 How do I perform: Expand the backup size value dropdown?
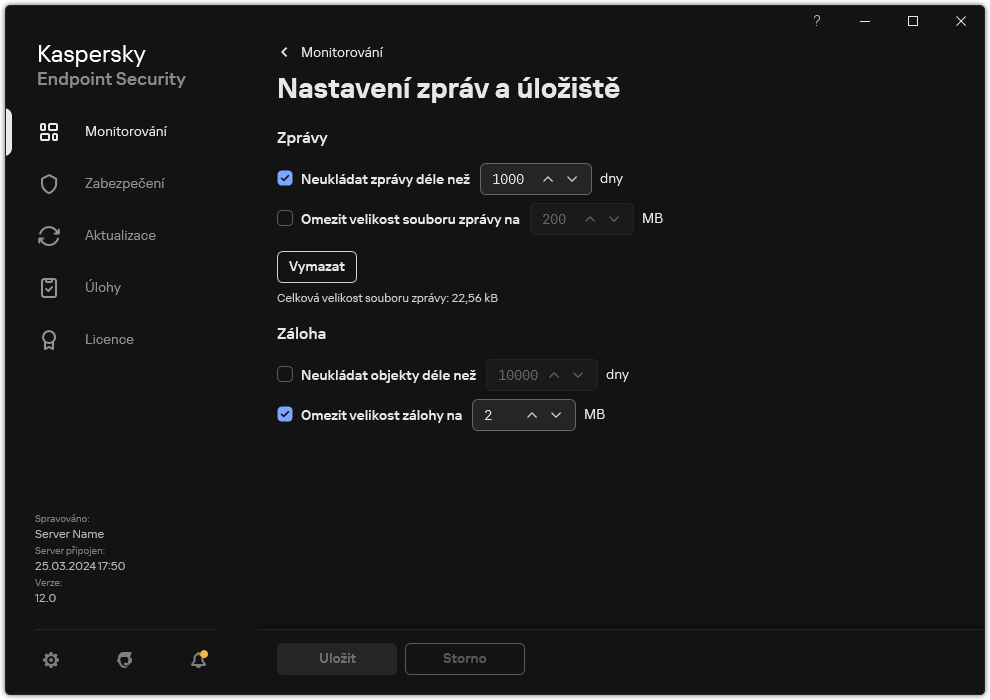click(x=558, y=414)
